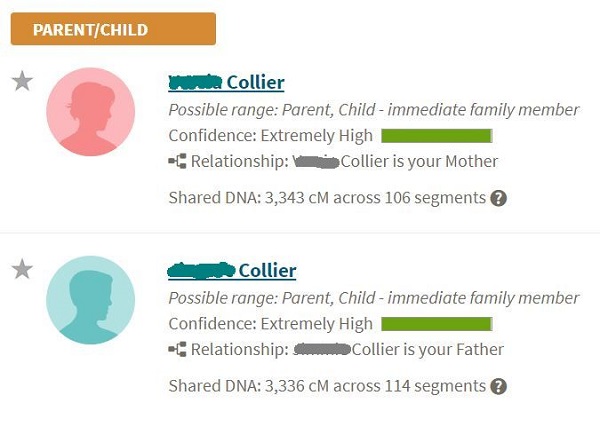600x427 pixels.
Task: Star the Father match as favorite
Action: (x=22, y=269)
